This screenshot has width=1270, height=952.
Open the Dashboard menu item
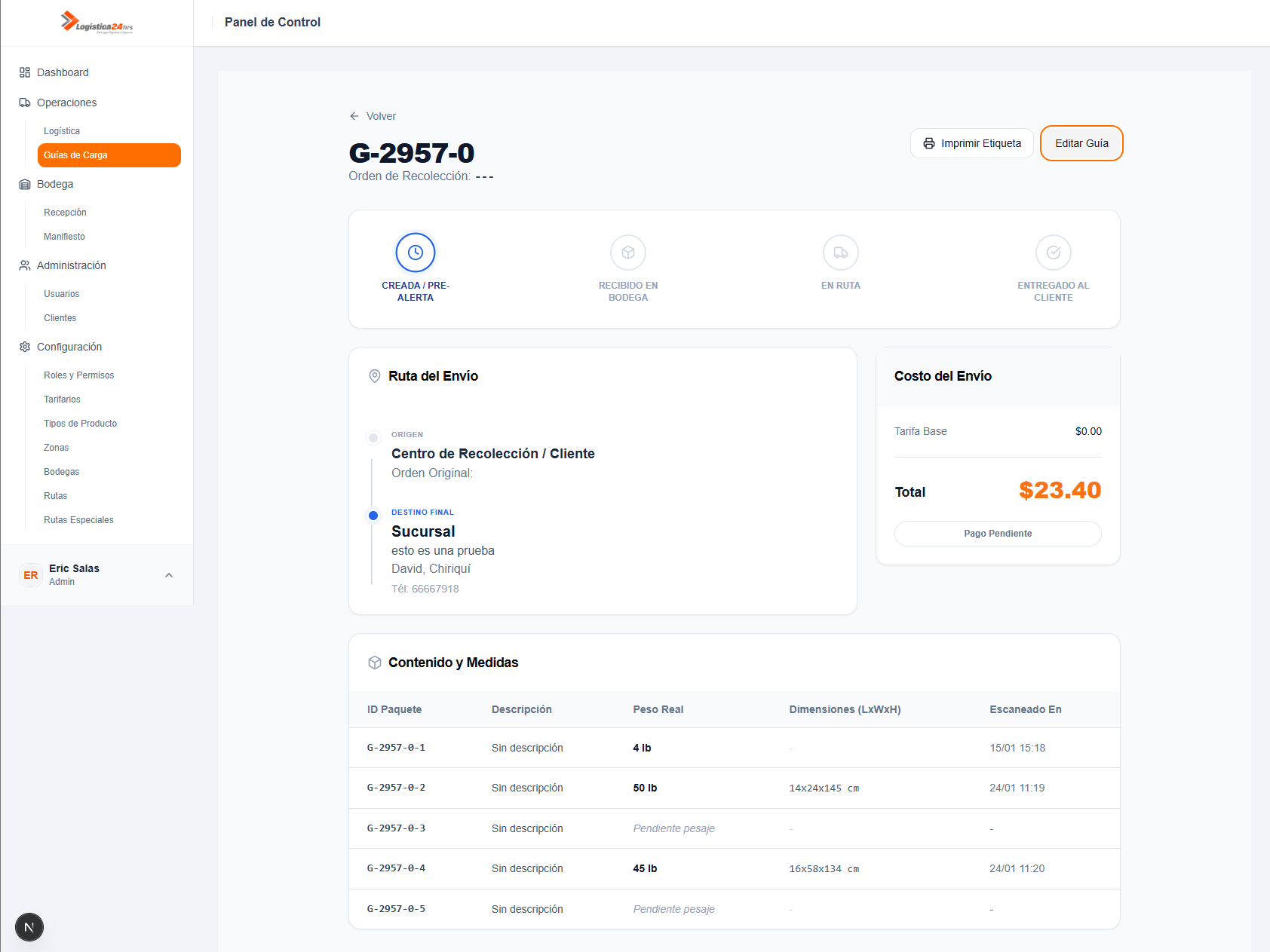pos(63,72)
